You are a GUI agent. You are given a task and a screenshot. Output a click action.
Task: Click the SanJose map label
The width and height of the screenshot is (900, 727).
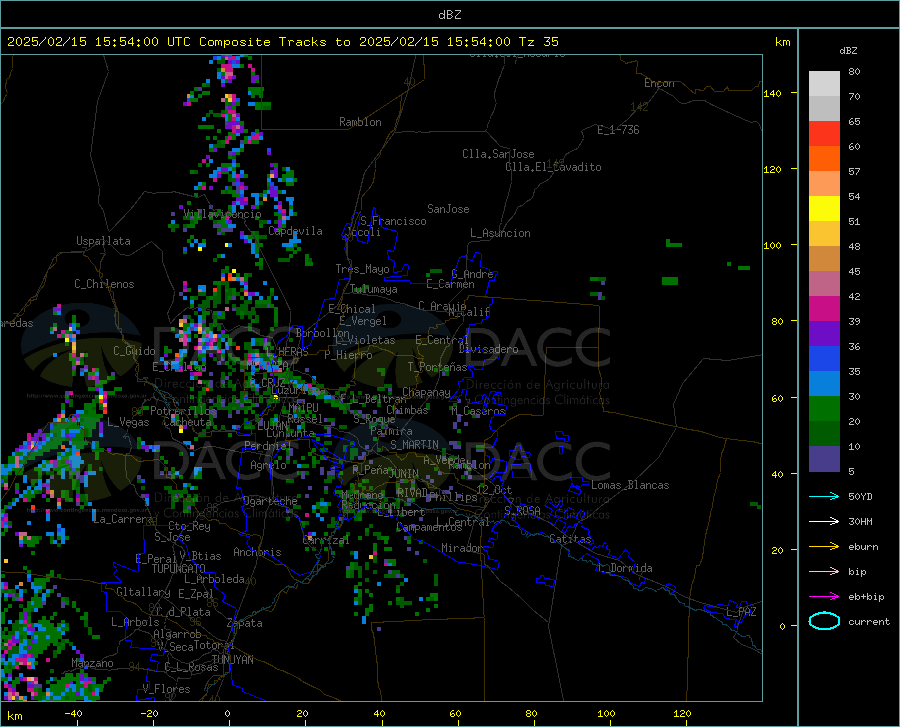[448, 209]
